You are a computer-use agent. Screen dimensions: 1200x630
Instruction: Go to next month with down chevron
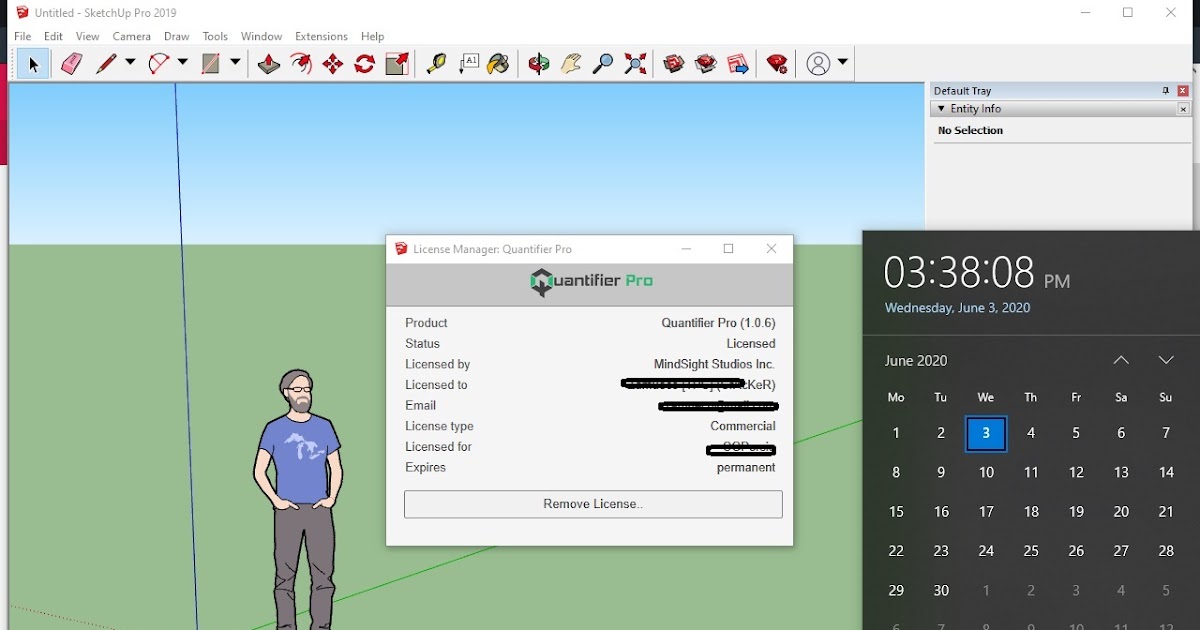pos(1166,360)
